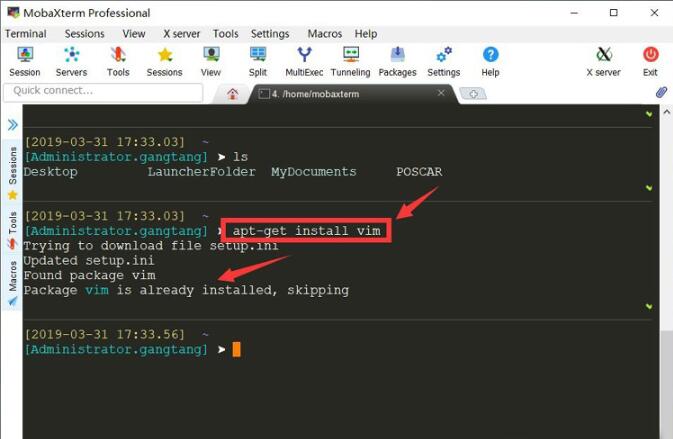The height and width of the screenshot is (439, 673).
Task: Add a new terminal tab
Action: point(473,94)
